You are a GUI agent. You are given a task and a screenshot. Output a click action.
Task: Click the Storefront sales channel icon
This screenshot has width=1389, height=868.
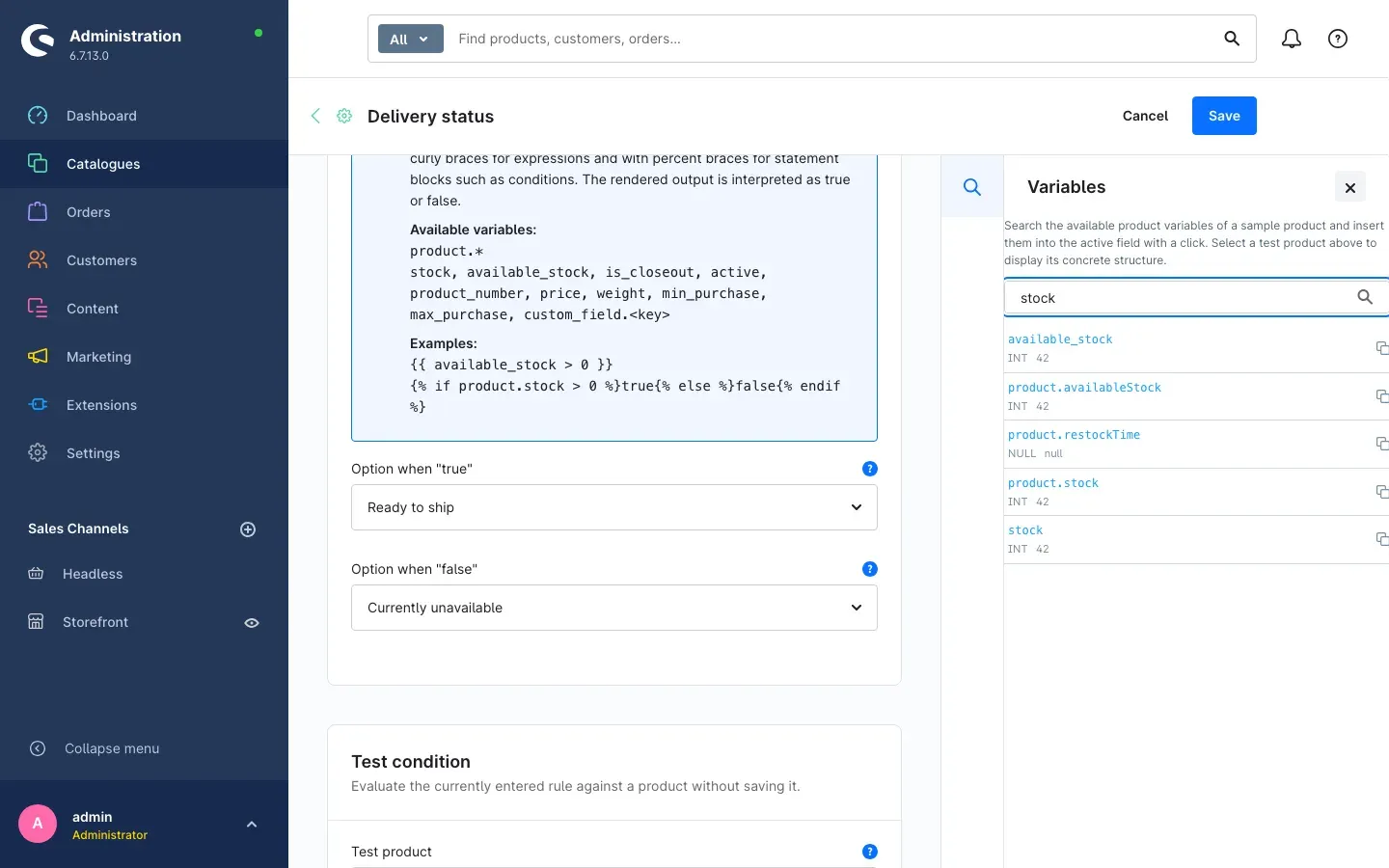(x=36, y=622)
